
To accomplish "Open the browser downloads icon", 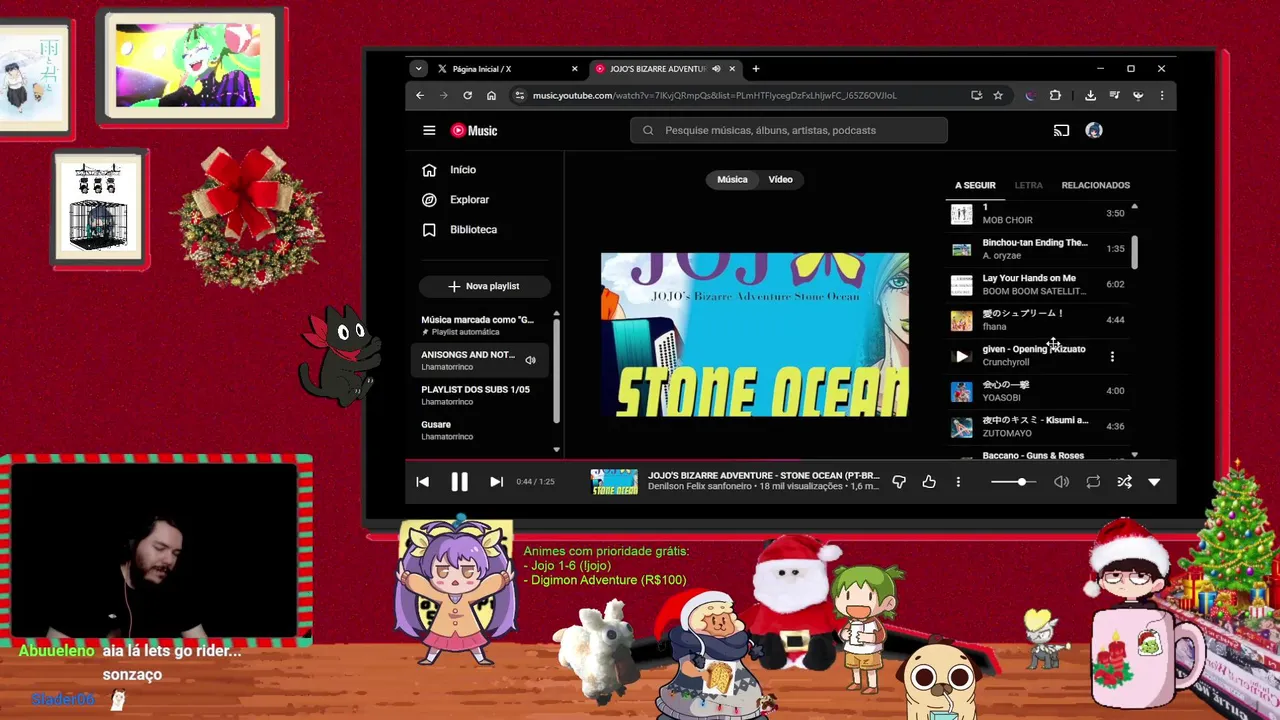I will pyautogui.click(x=1090, y=95).
